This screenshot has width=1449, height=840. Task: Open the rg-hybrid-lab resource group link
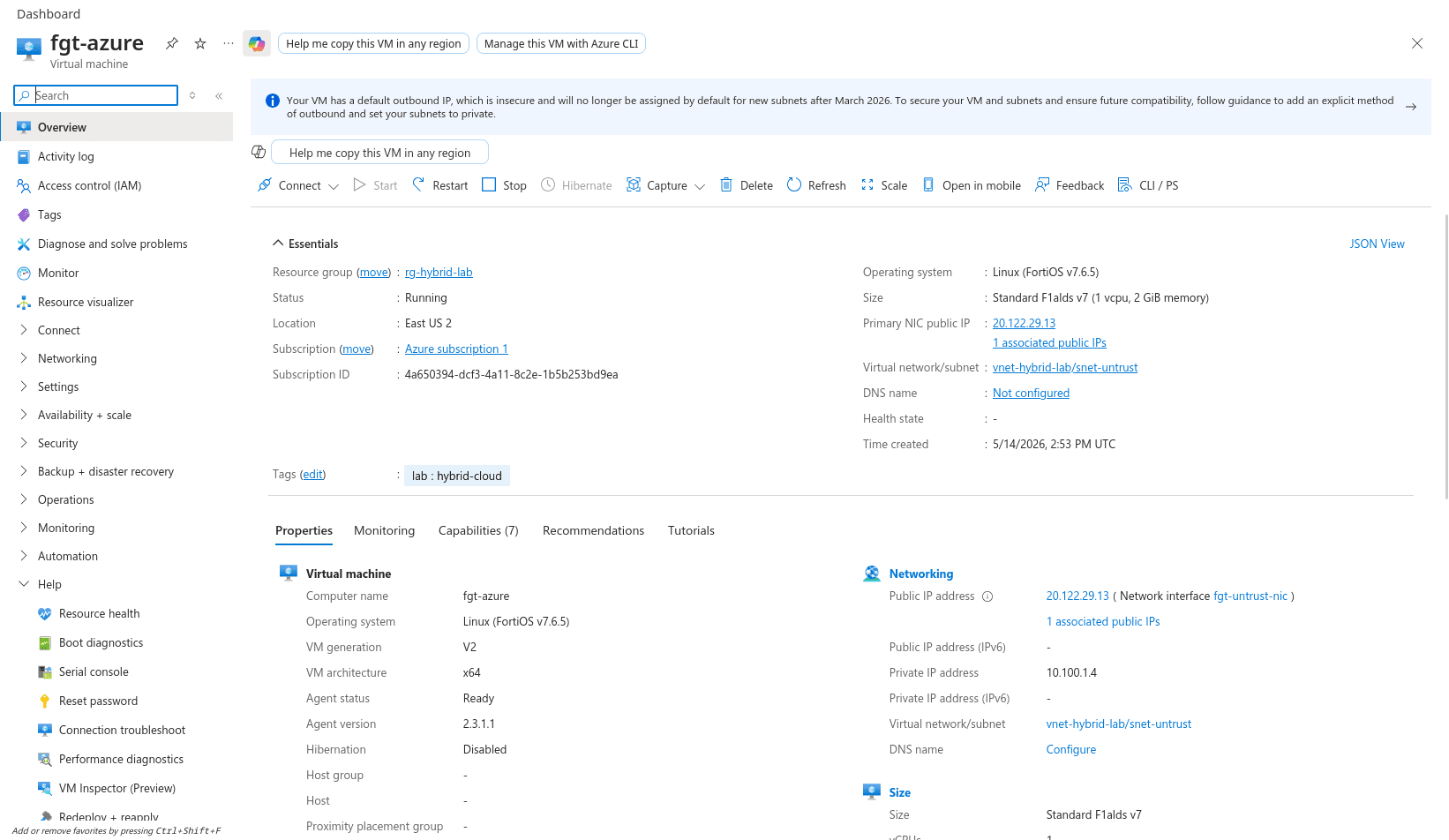[439, 272]
